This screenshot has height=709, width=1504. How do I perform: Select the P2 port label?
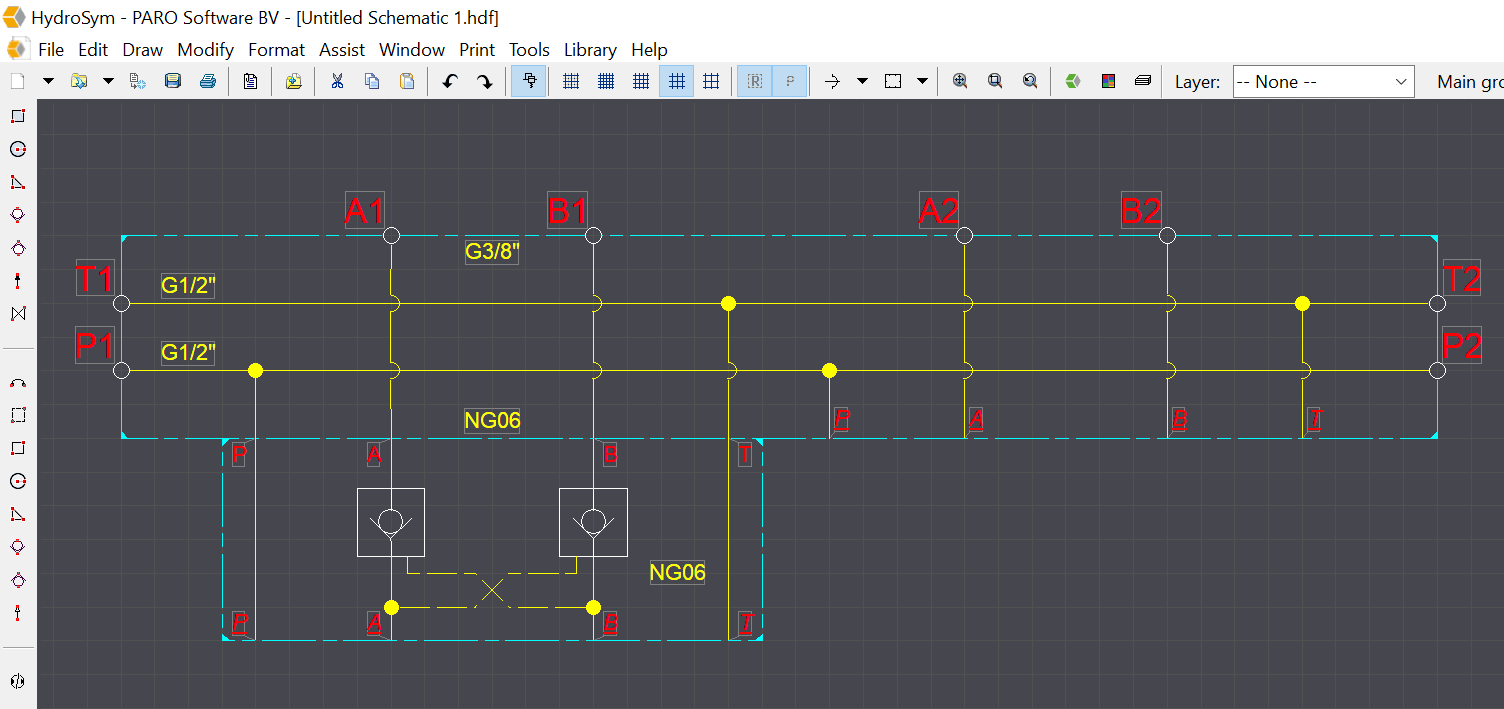(x=1461, y=345)
